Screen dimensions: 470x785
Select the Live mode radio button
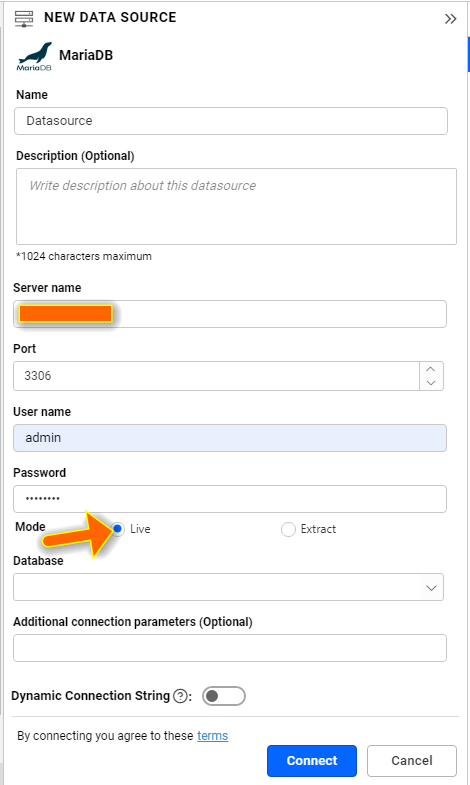118,529
